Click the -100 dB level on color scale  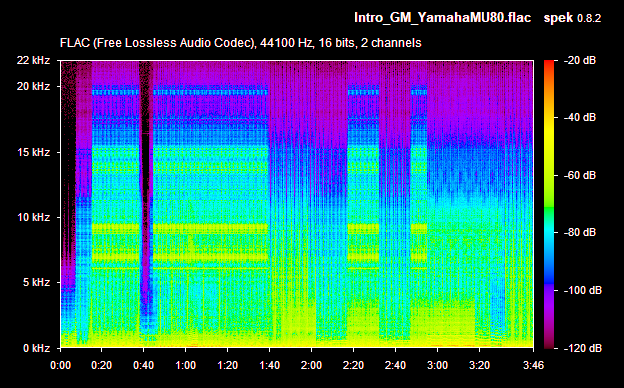(583, 291)
